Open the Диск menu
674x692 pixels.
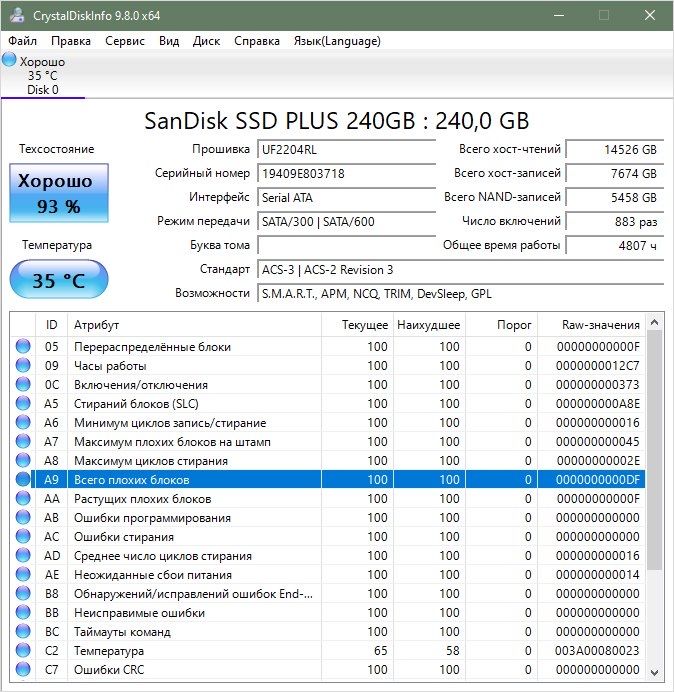tap(206, 41)
